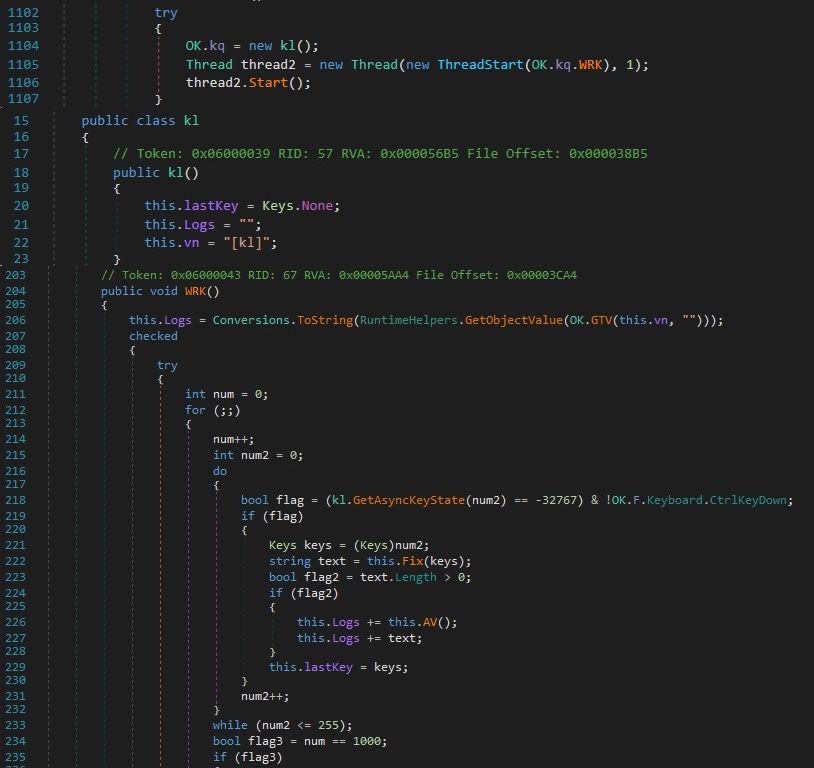Click the this.Logs empty string assignment on line 21
This screenshot has width=814, height=768.
tap(202, 225)
